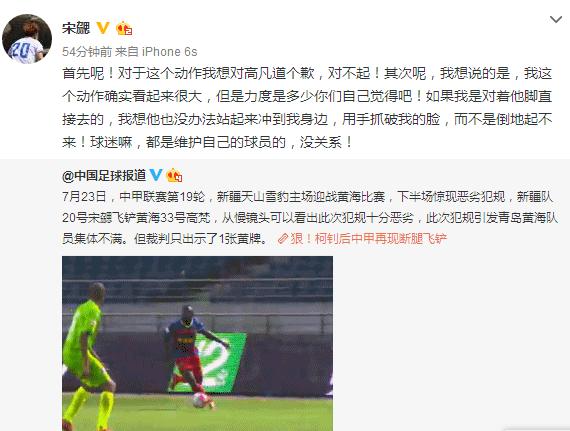Open the post options chevron menu
This screenshot has width=570, height=431.
click(556, 20)
